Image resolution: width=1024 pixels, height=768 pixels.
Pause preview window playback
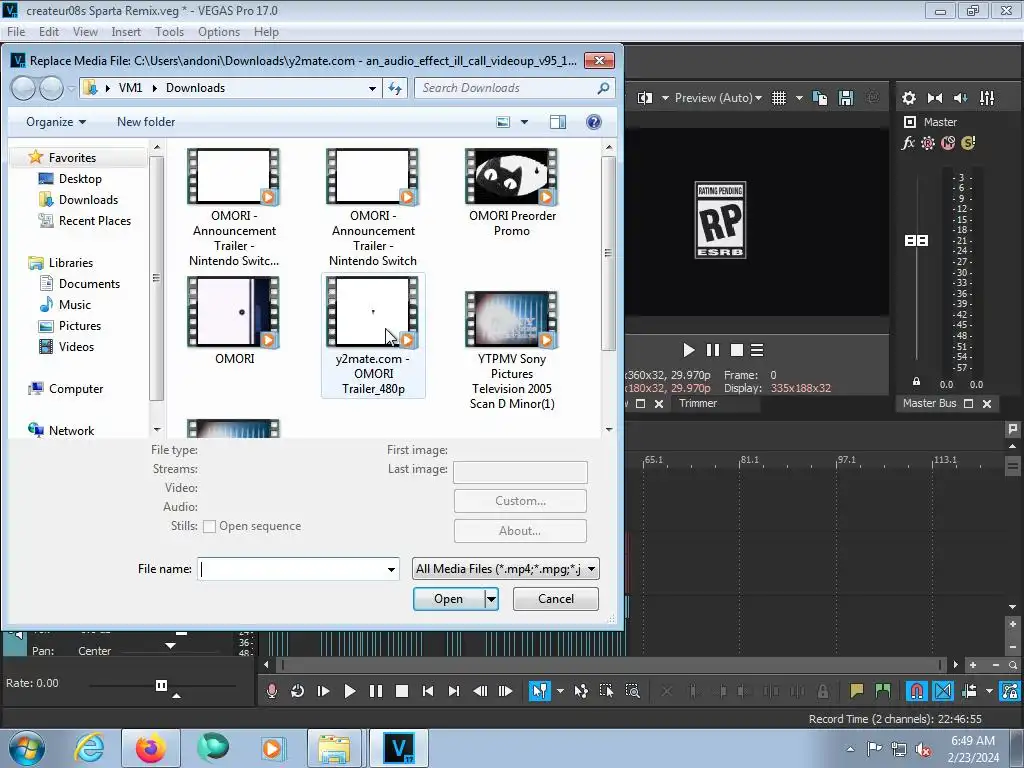click(712, 351)
